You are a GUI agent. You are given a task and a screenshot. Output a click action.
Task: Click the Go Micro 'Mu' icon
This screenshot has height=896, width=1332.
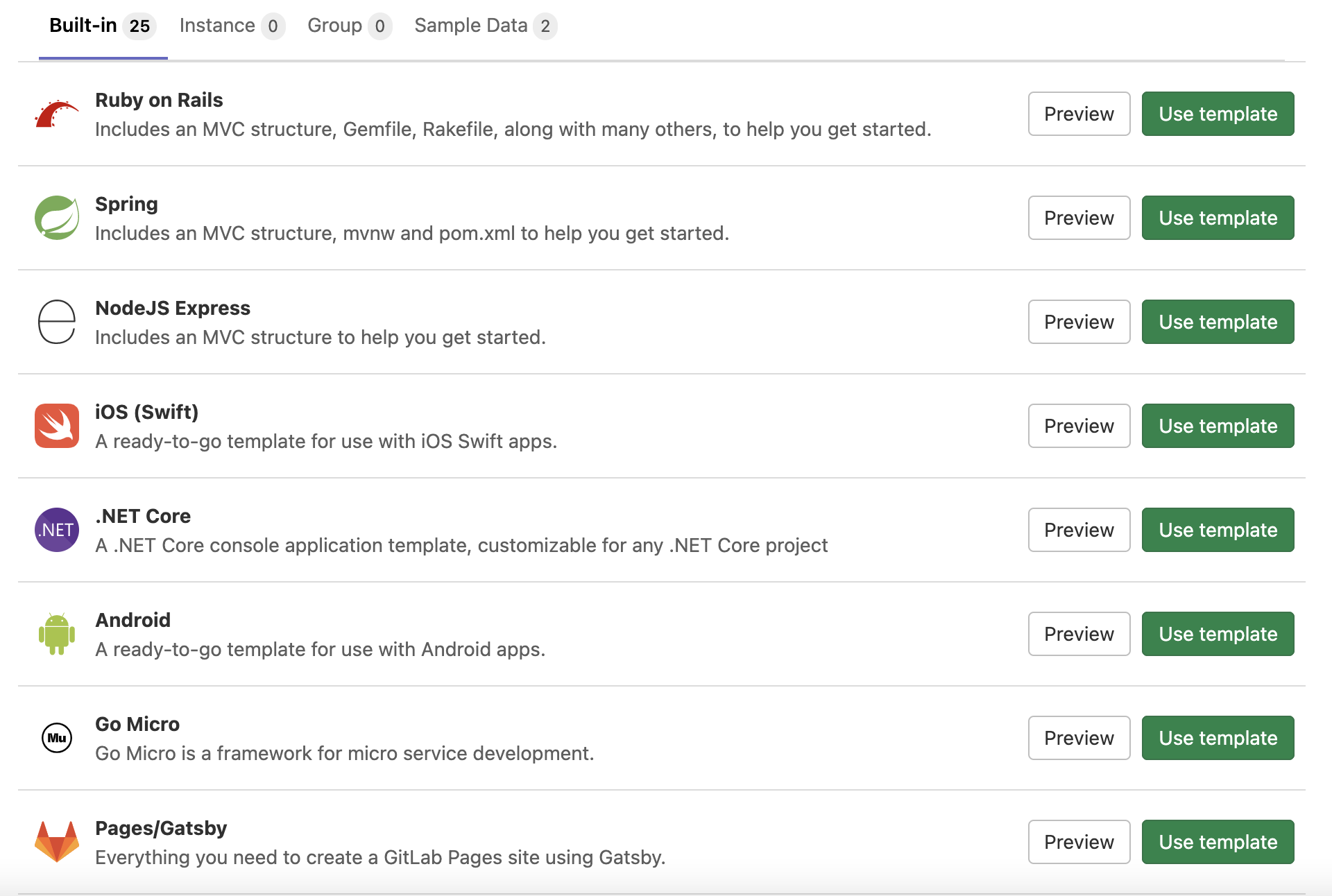pos(55,738)
